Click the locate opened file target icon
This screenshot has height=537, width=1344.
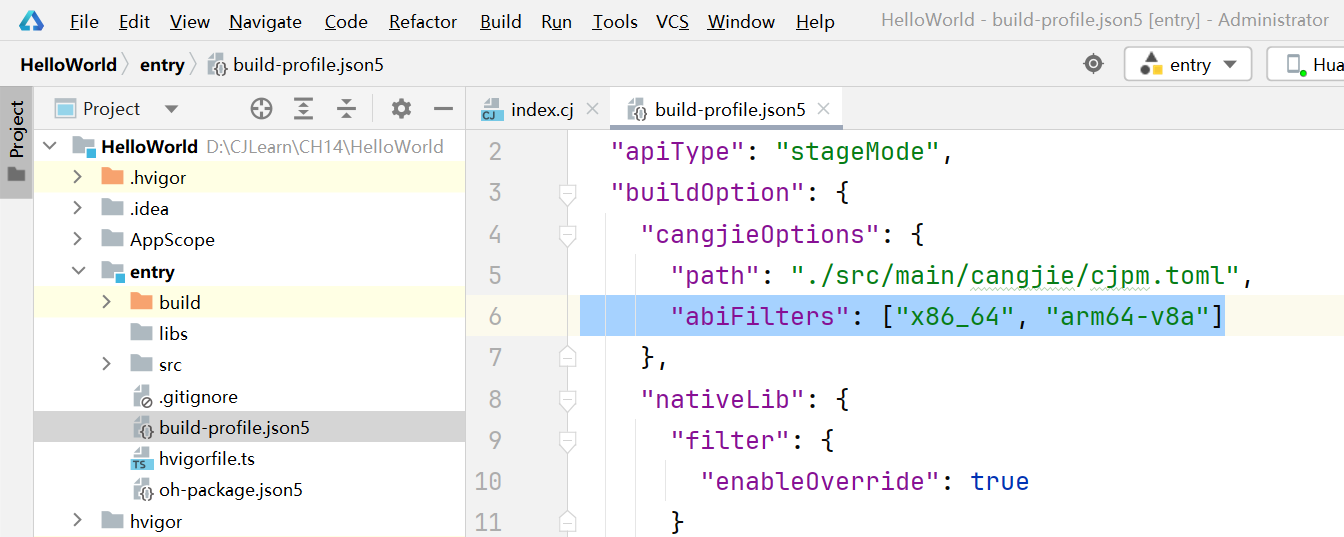(261, 109)
